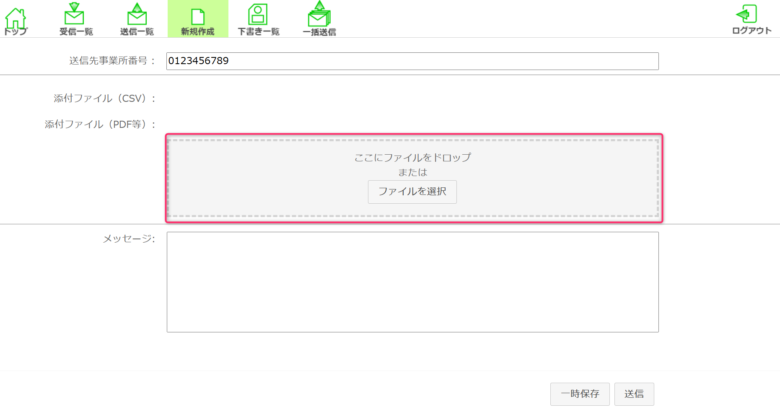Screen dimensions: 780x407
Task: Click the 一括送信 bulk send icon
Action: [x=319, y=14]
